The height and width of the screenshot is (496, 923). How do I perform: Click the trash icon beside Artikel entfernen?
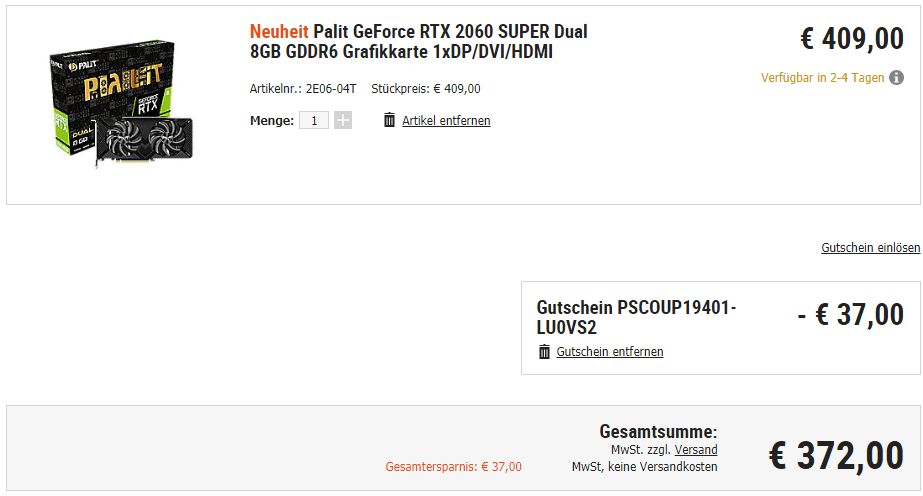tap(389, 120)
